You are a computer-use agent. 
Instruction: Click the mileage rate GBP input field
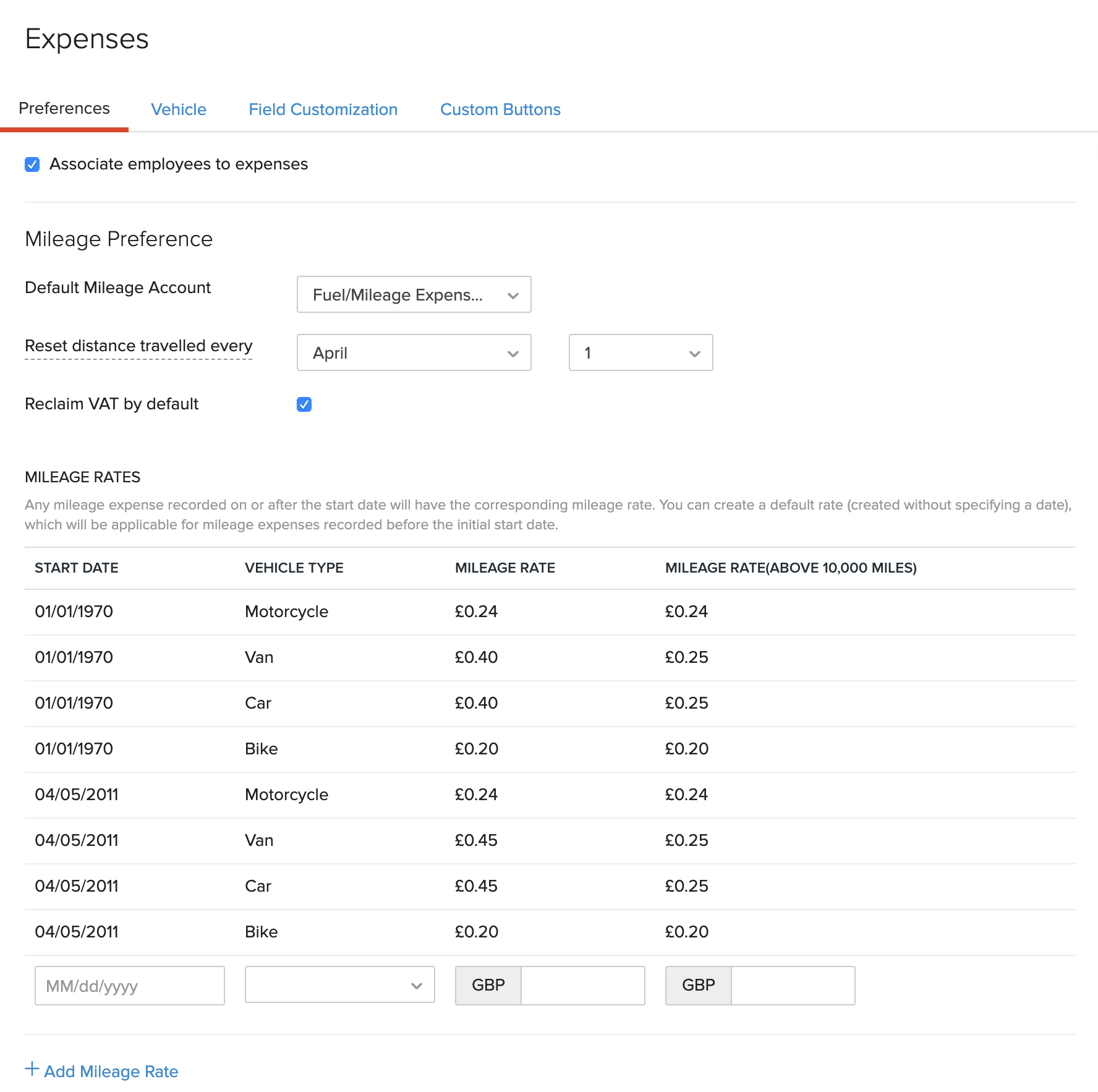(x=583, y=986)
